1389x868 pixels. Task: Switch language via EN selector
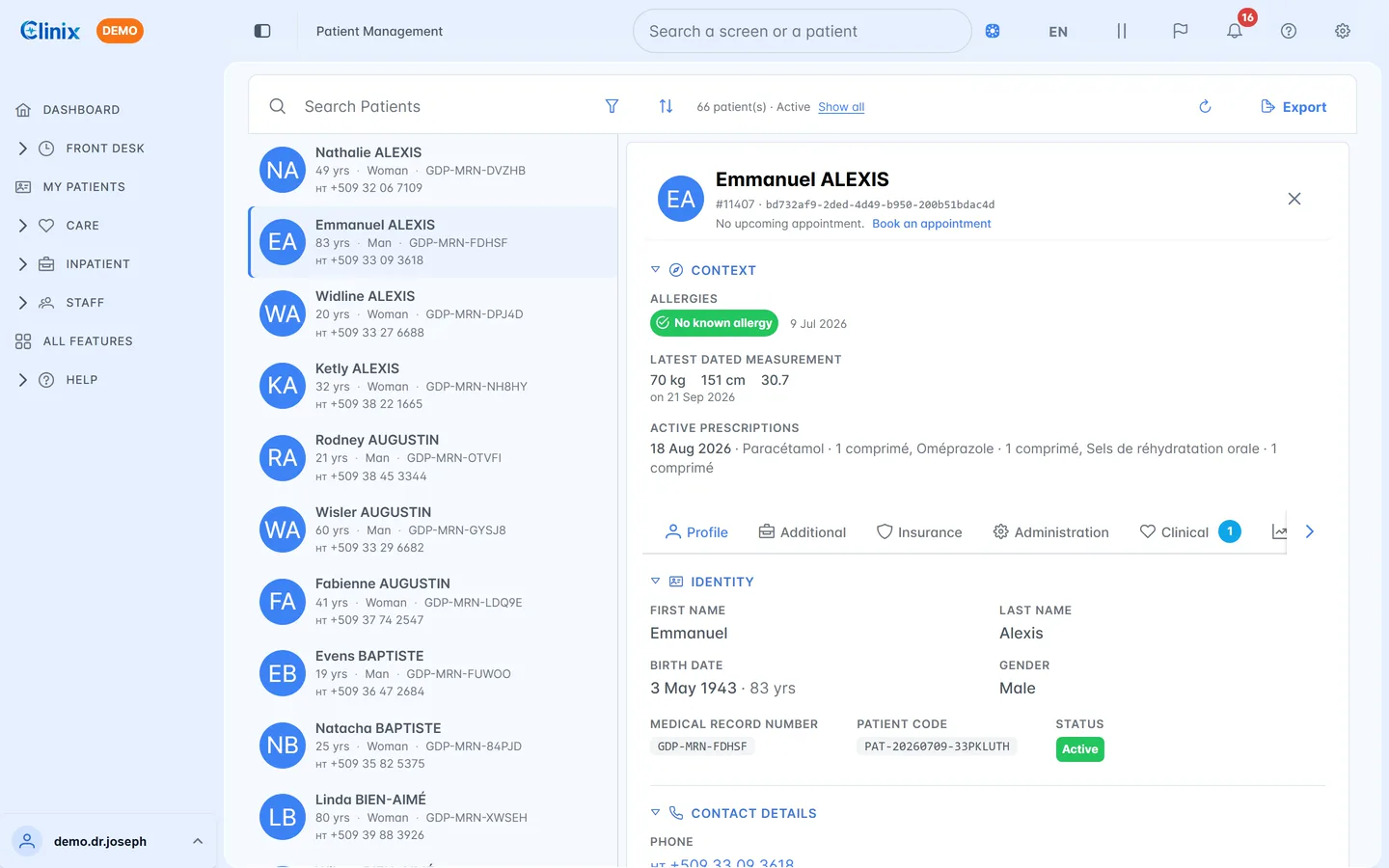[x=1058, y=31]
